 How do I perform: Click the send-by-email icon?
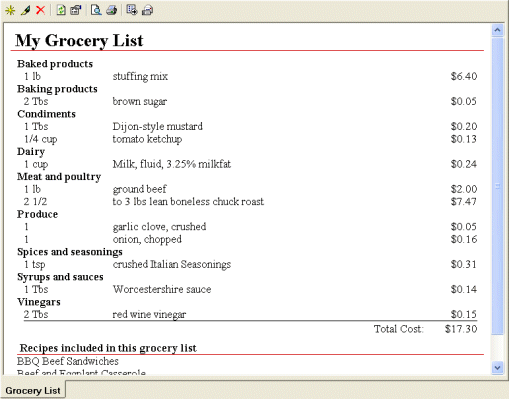(x=147, y=10)
